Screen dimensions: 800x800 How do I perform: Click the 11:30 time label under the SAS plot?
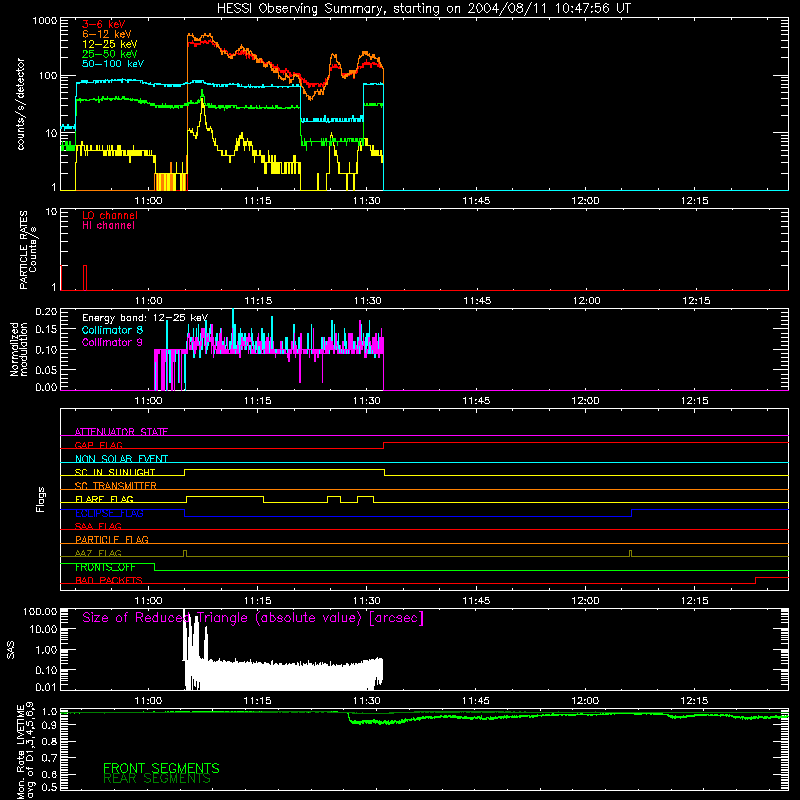(367, 701)
